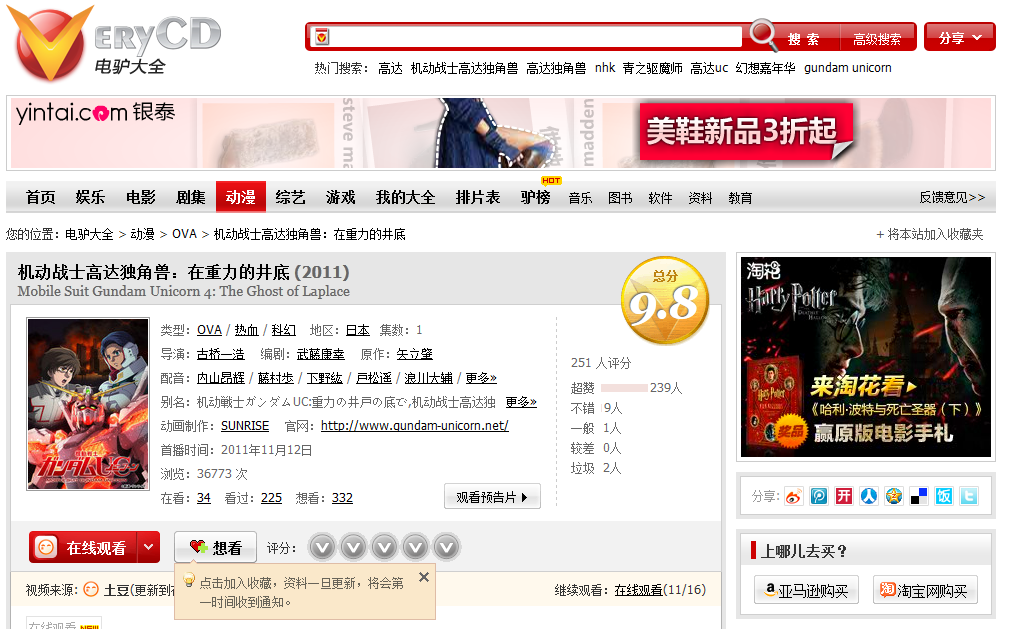Click the 想看 count 332

coord(342,498)
